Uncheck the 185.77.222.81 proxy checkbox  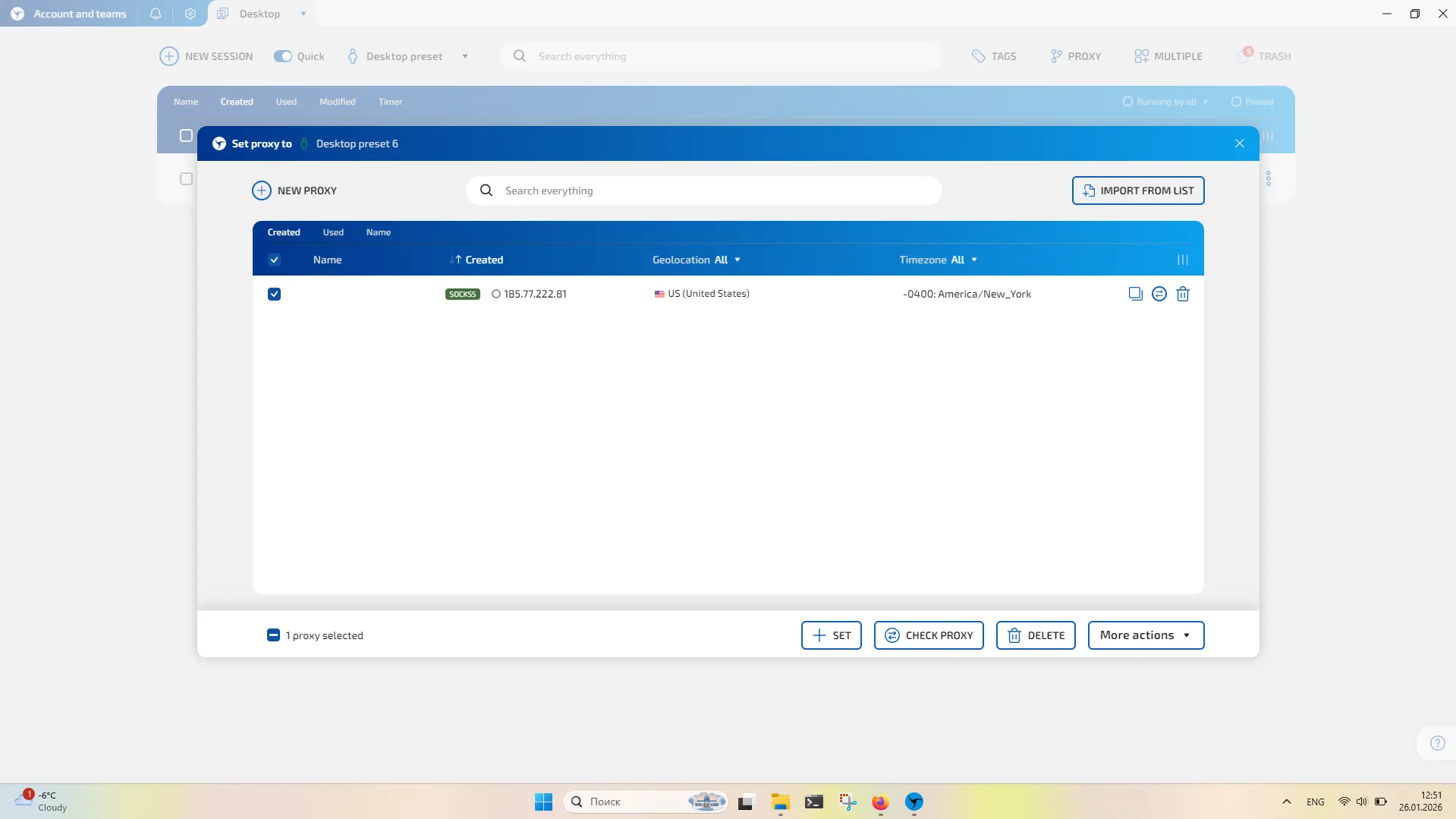274,294
